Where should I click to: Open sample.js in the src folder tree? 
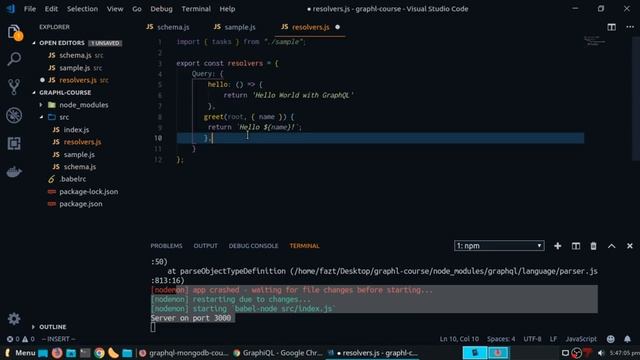coord(79,155)
